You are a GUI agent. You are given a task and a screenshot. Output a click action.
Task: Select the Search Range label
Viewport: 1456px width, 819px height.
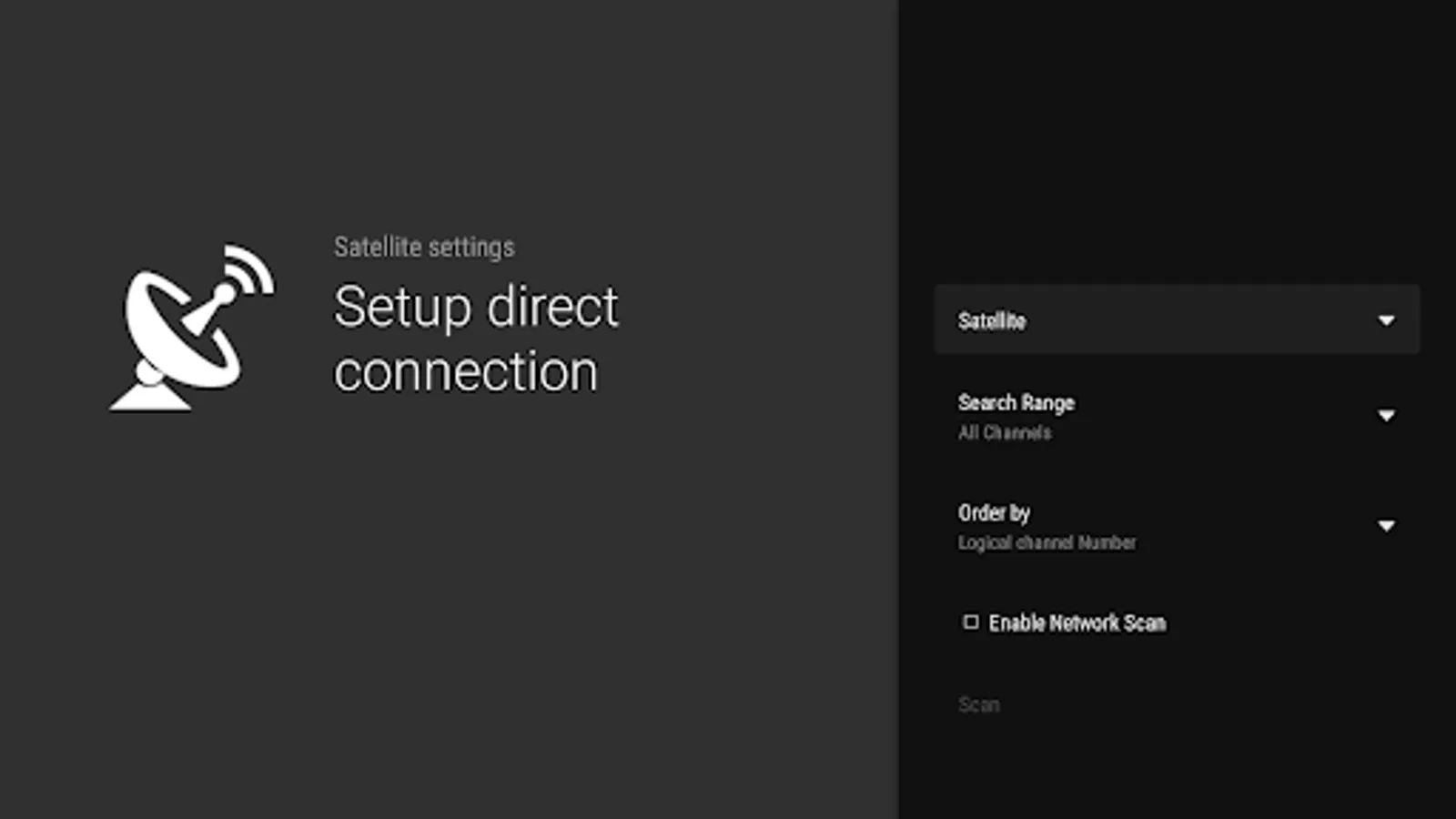pos(1016,403)
